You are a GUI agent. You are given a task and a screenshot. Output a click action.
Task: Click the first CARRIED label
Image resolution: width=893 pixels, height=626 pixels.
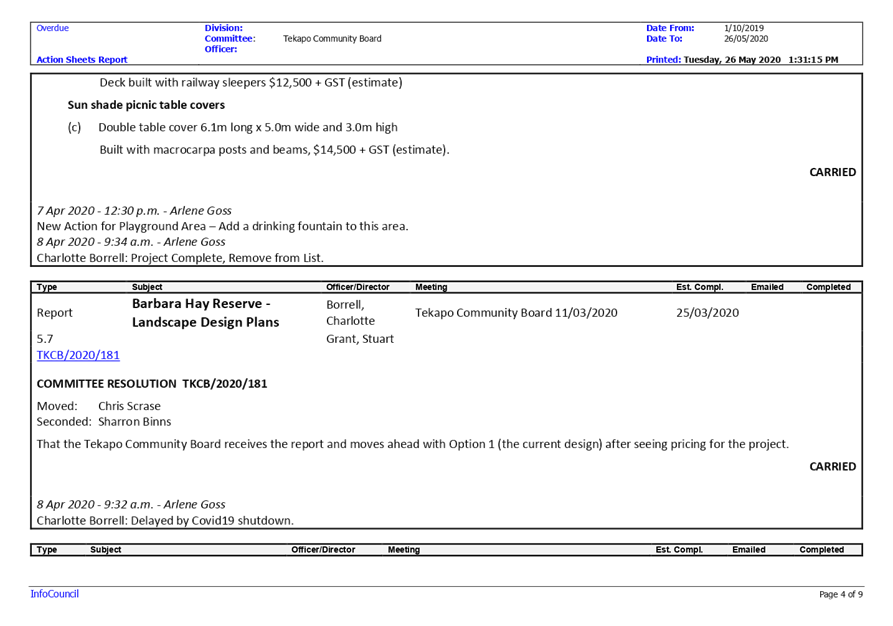pyautogui.click(x=833, y=172)
